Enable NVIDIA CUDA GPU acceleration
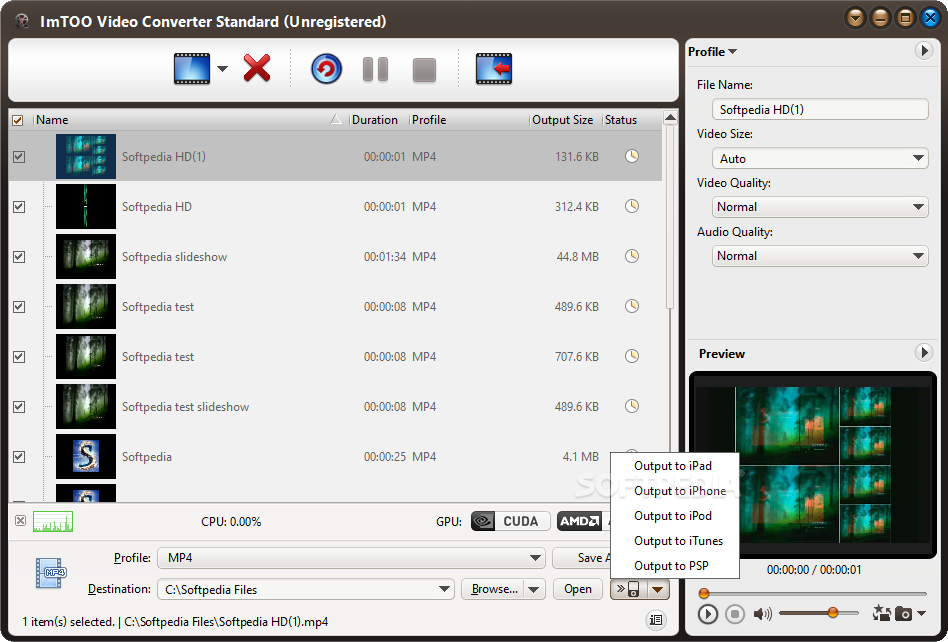Screen dimensions: 948x642 click(x=510, y=521)
